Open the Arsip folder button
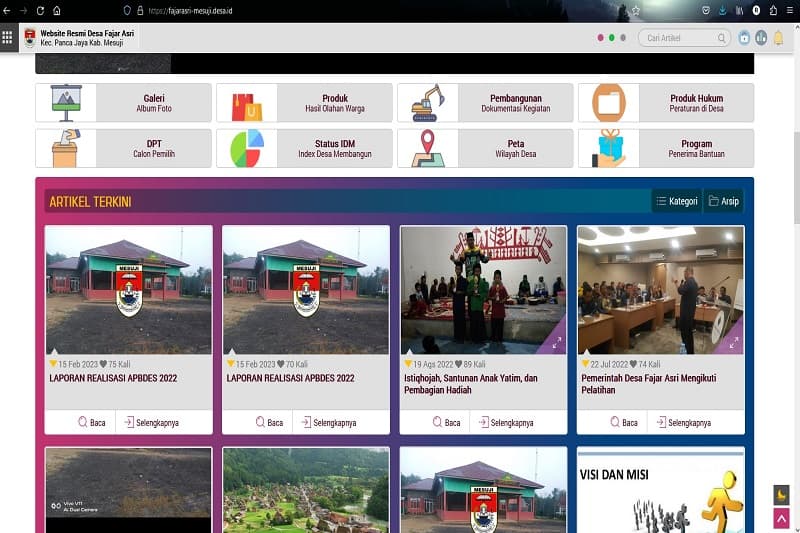The image size is (800, 533). pos(723,201)
